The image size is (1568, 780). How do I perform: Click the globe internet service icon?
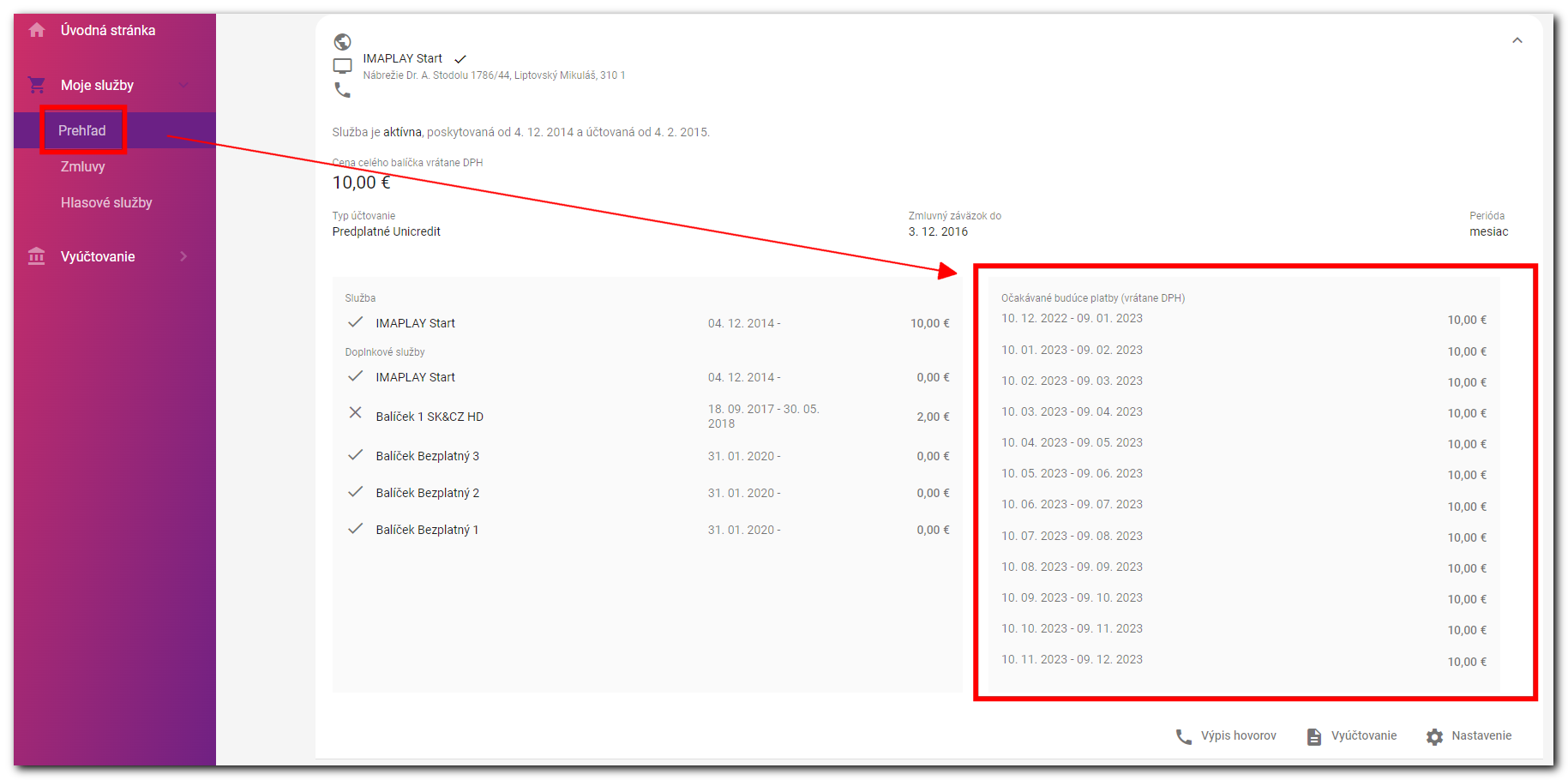(x=343, y=42)
